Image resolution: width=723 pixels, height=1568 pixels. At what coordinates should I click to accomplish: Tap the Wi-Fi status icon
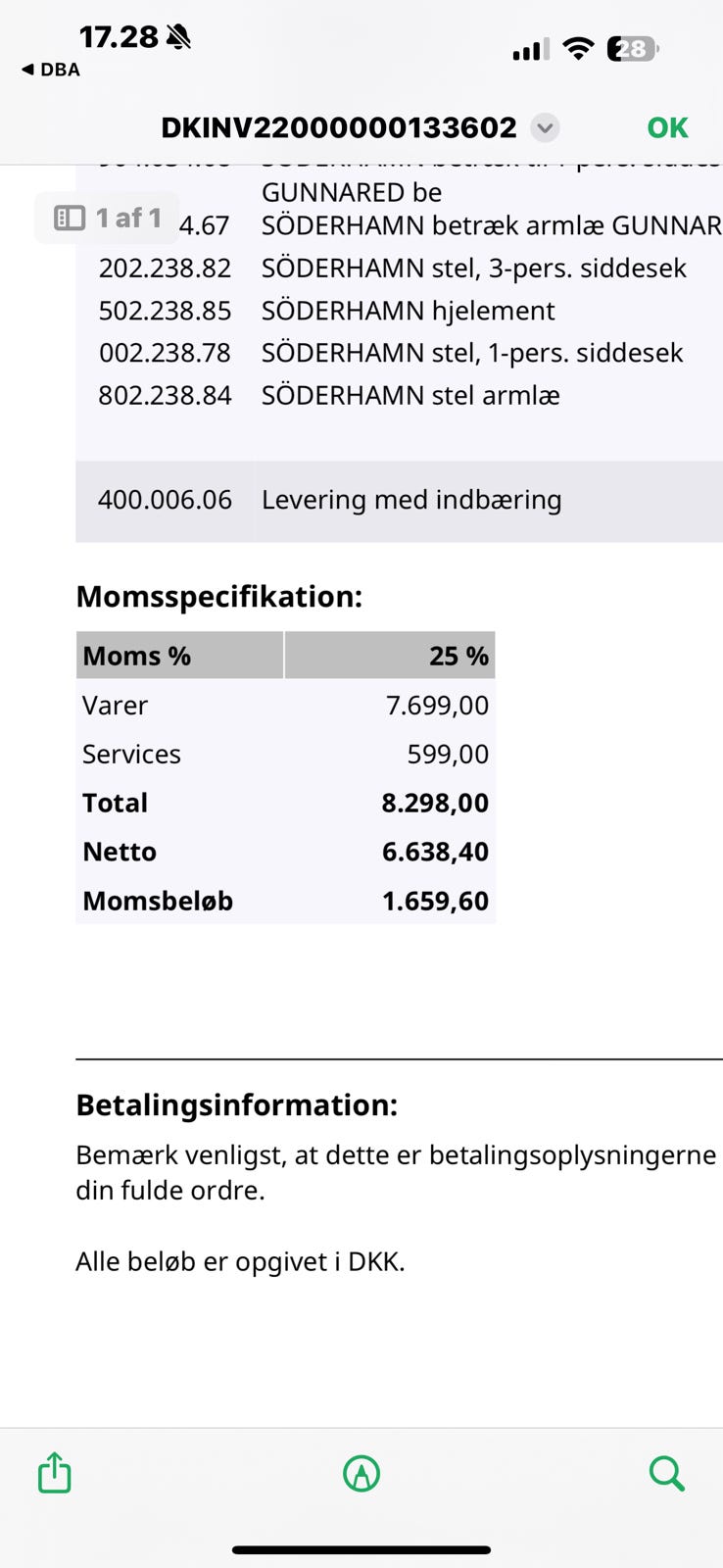[579, 48]
